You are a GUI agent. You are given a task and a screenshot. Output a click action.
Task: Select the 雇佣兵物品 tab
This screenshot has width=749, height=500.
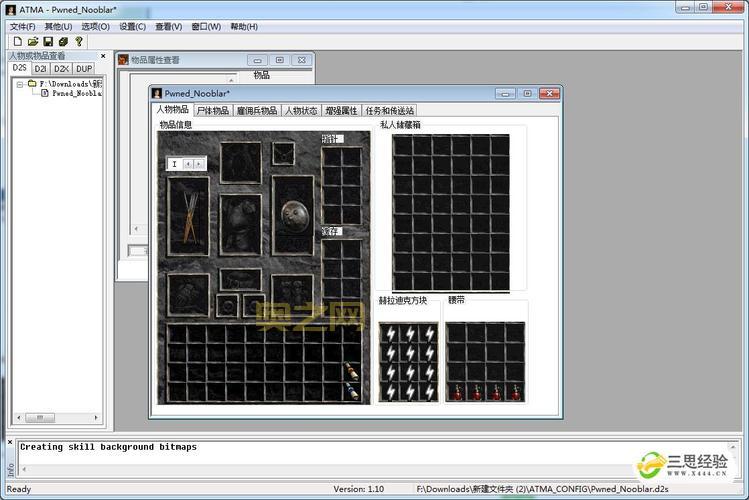click(257, 111)
